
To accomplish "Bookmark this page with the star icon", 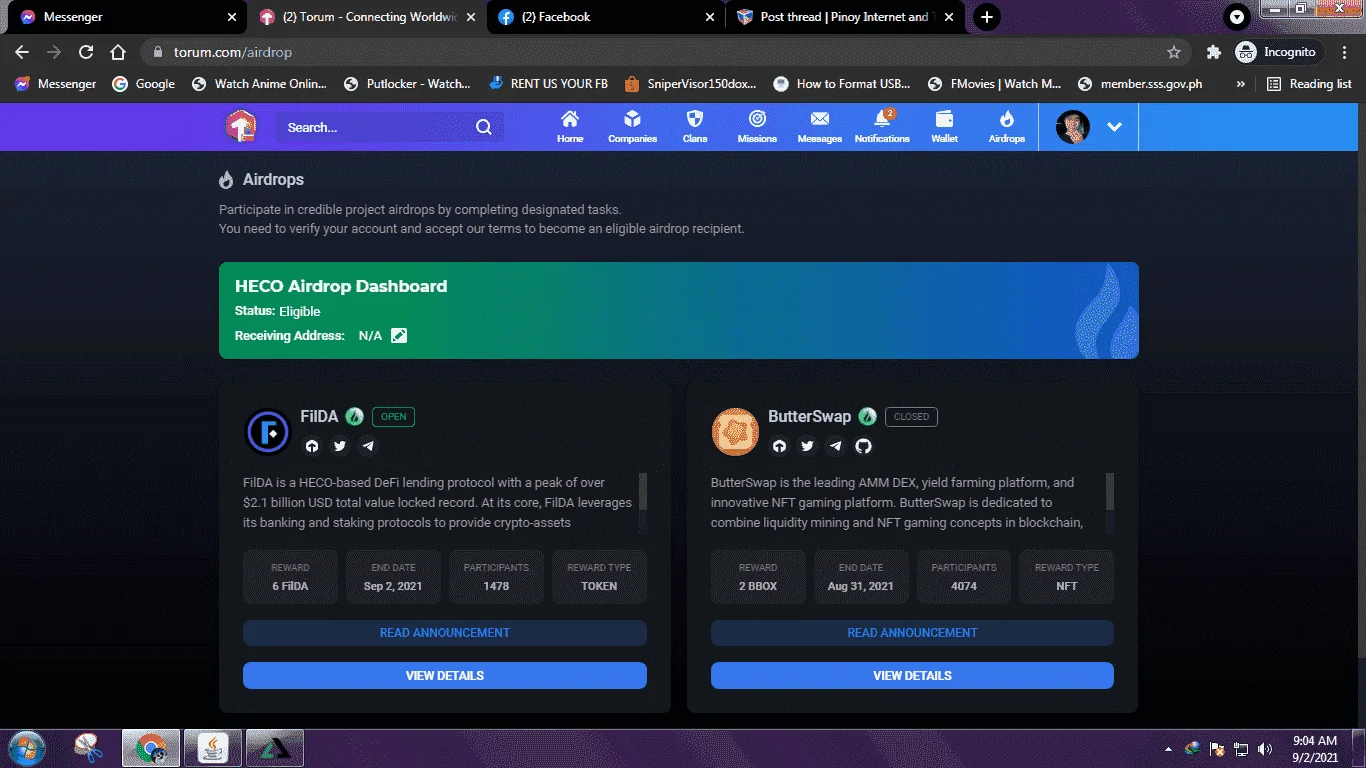I will pos(1174,52).
